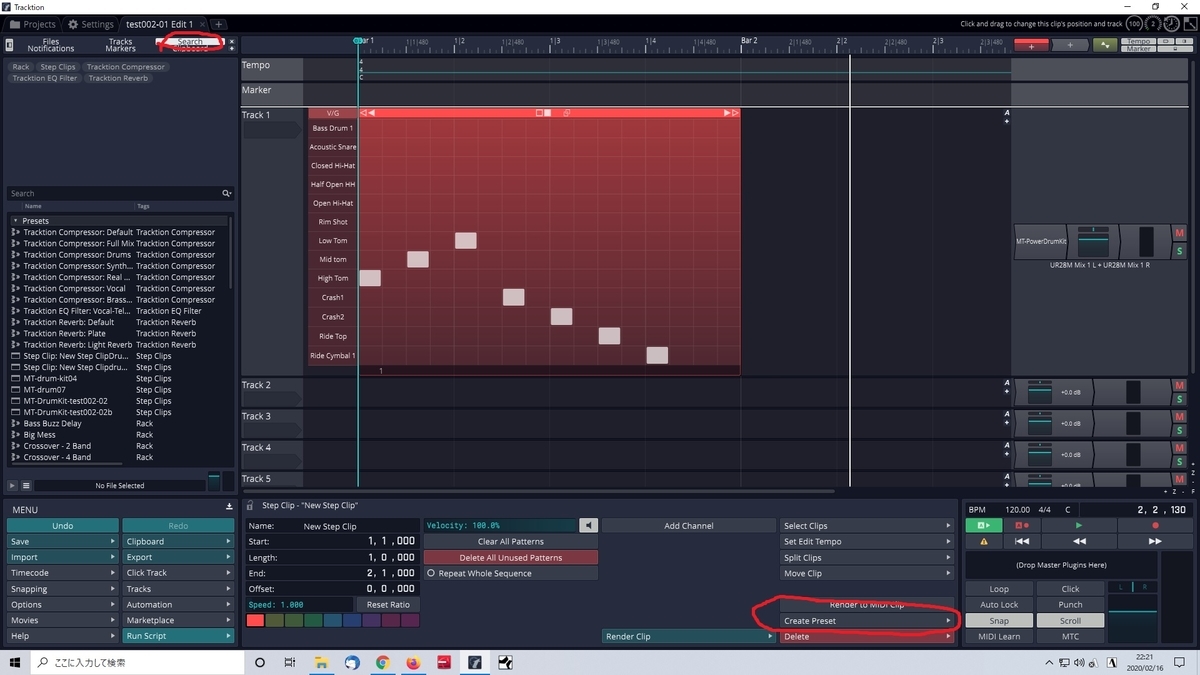
Task: Return to start with the rewind-to-start button
Action: pos(1021,541)
